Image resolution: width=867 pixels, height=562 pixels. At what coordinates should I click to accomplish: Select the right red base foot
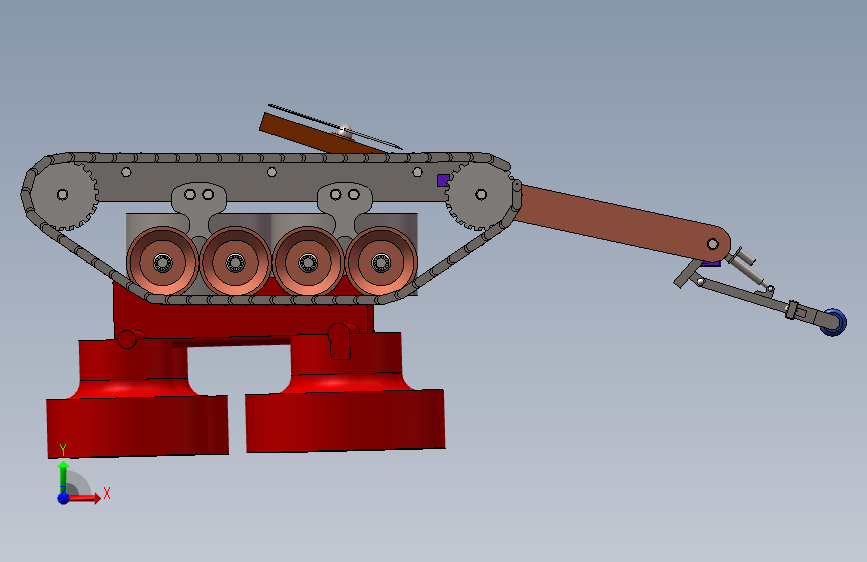[346, 393]
